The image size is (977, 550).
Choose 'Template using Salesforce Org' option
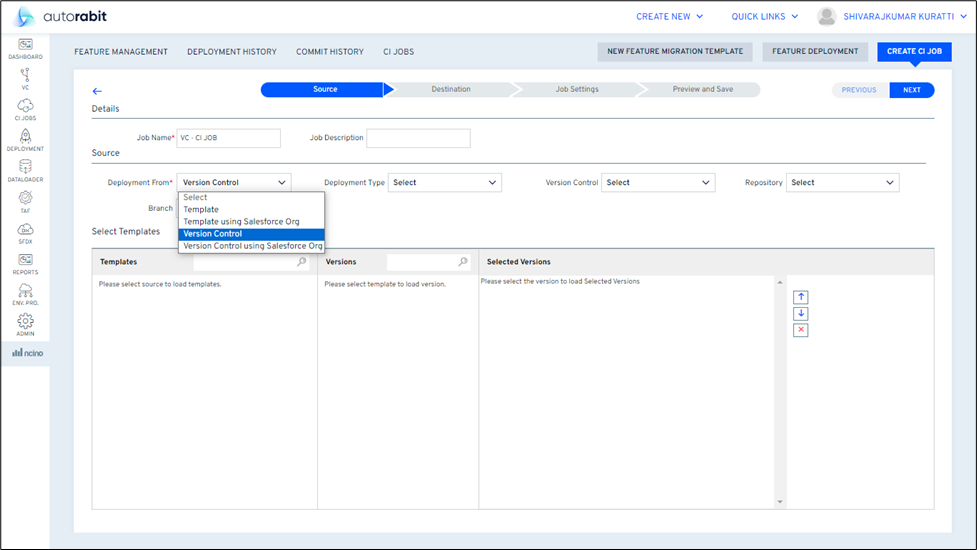pos(241,221)
